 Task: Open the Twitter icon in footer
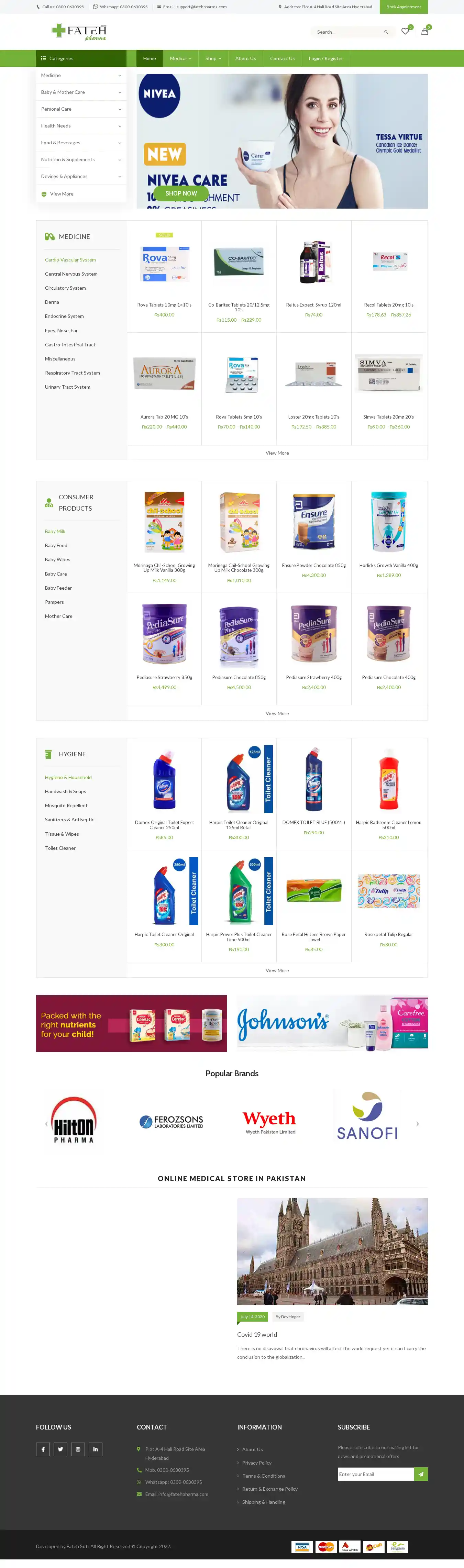[x=60, y=1449]
